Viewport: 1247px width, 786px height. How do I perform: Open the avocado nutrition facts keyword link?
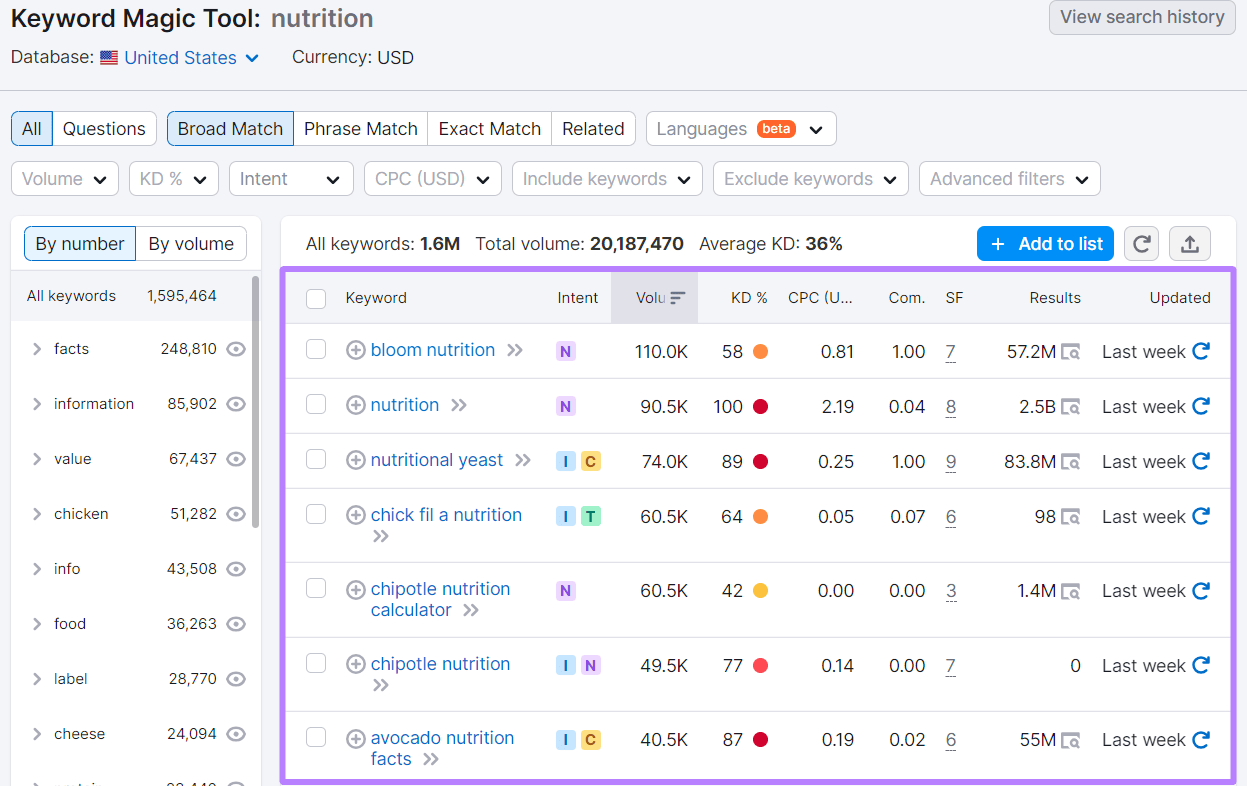point(443,738)
